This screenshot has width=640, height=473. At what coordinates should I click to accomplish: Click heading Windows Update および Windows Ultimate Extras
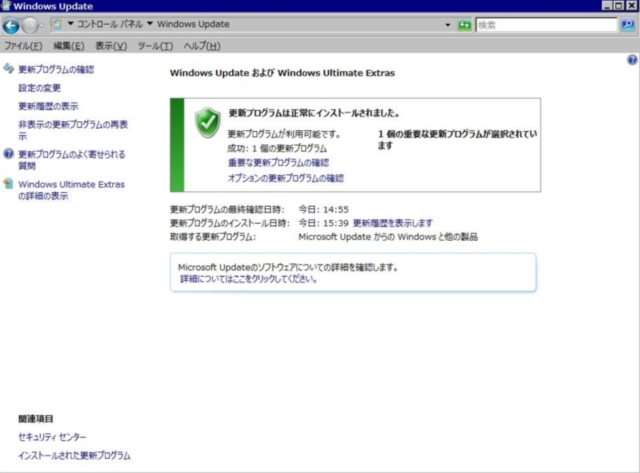pos(282,73)
